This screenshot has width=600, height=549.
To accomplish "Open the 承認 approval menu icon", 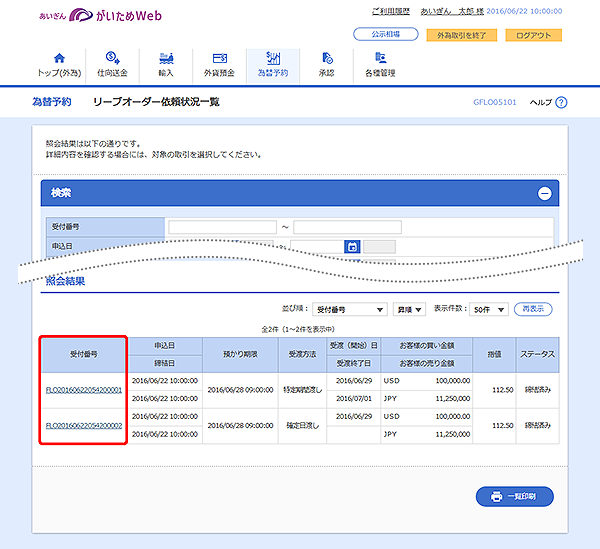I will pyautogui.click(x=327, y=59).
